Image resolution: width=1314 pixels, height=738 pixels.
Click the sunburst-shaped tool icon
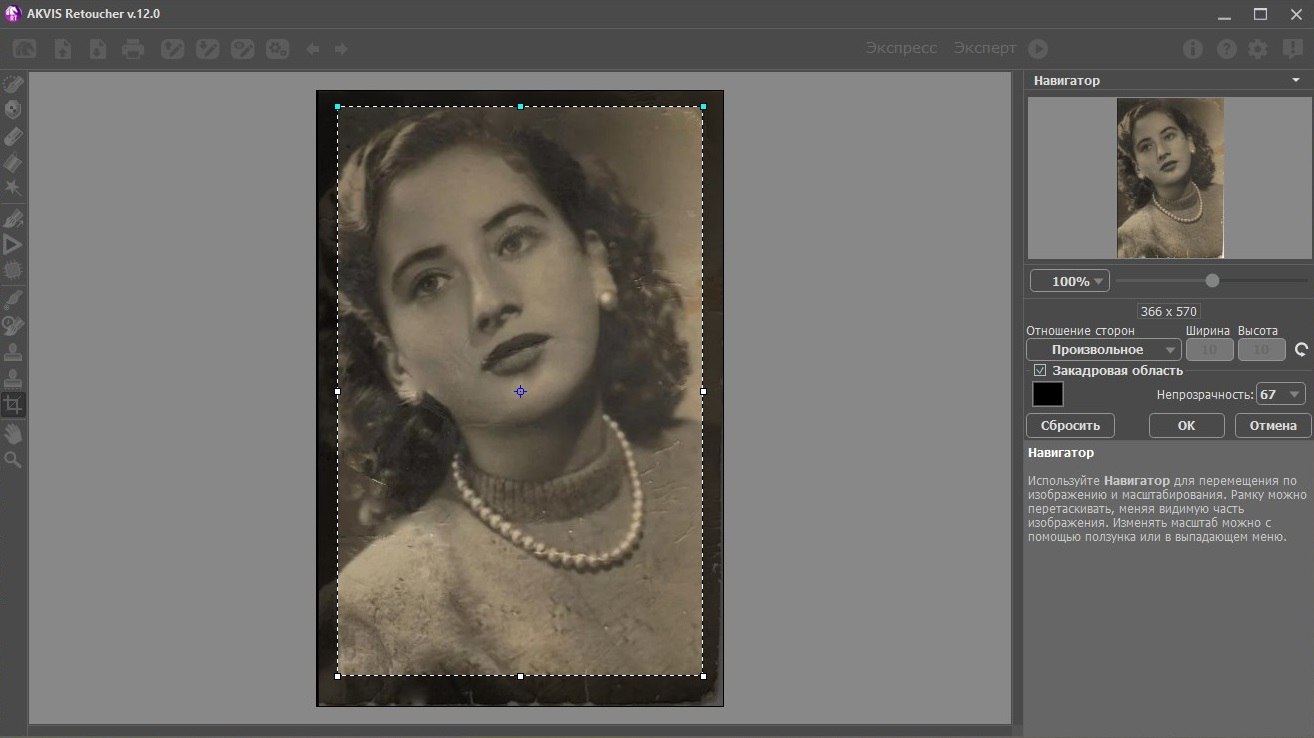tap(13, 270)
